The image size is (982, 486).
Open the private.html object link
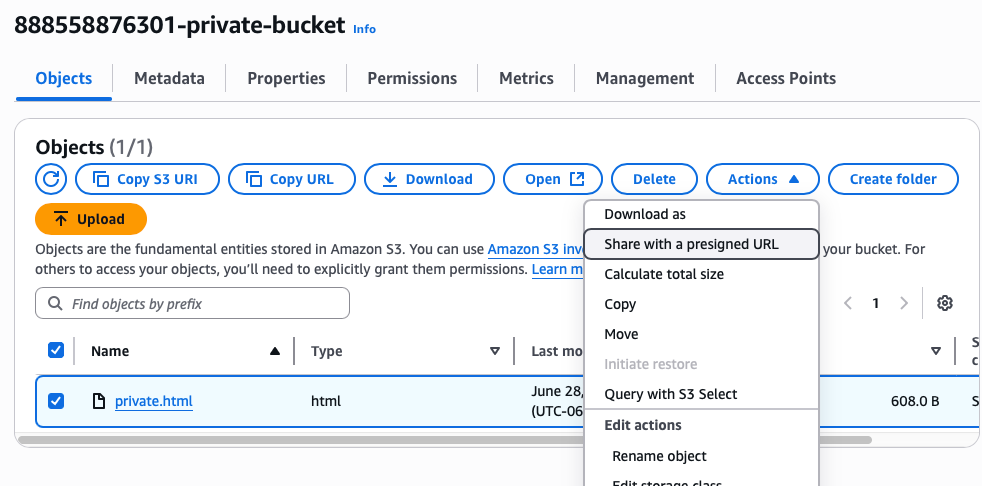click(x=153, y=401)
